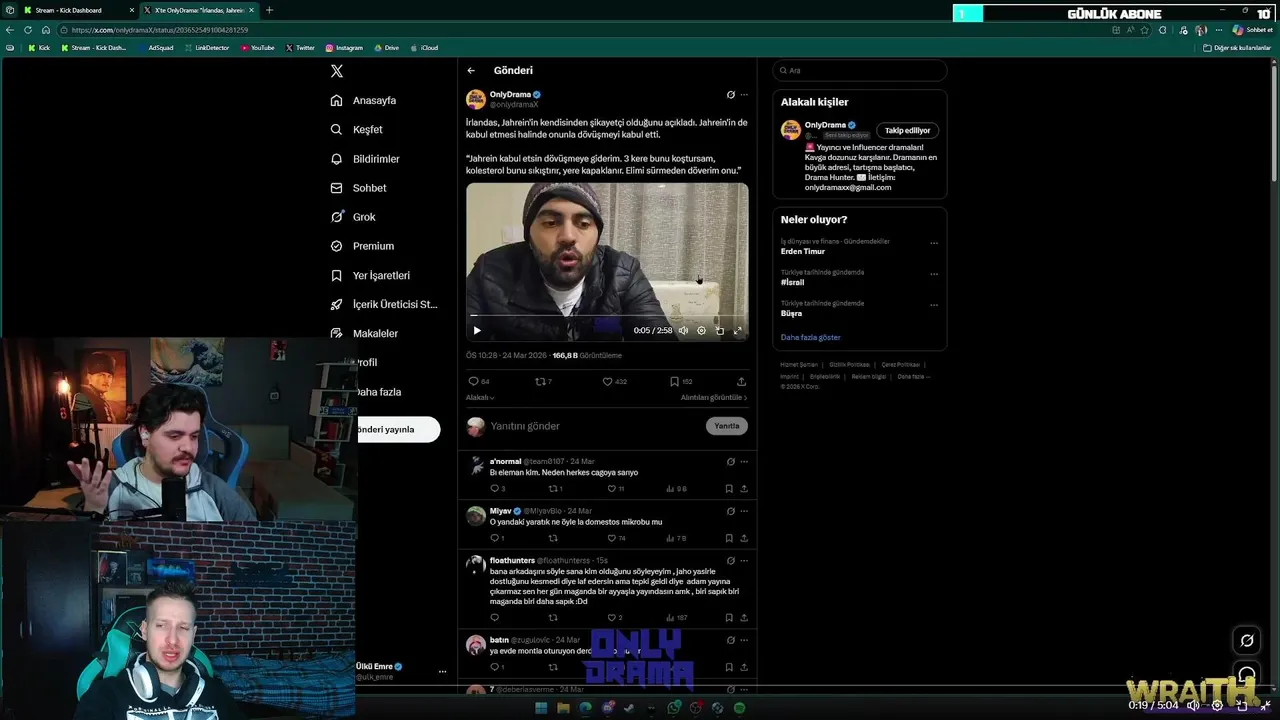1280x720 pixels.
Task: Open the Keşfet explore page
Action: [x=357, y=130]
